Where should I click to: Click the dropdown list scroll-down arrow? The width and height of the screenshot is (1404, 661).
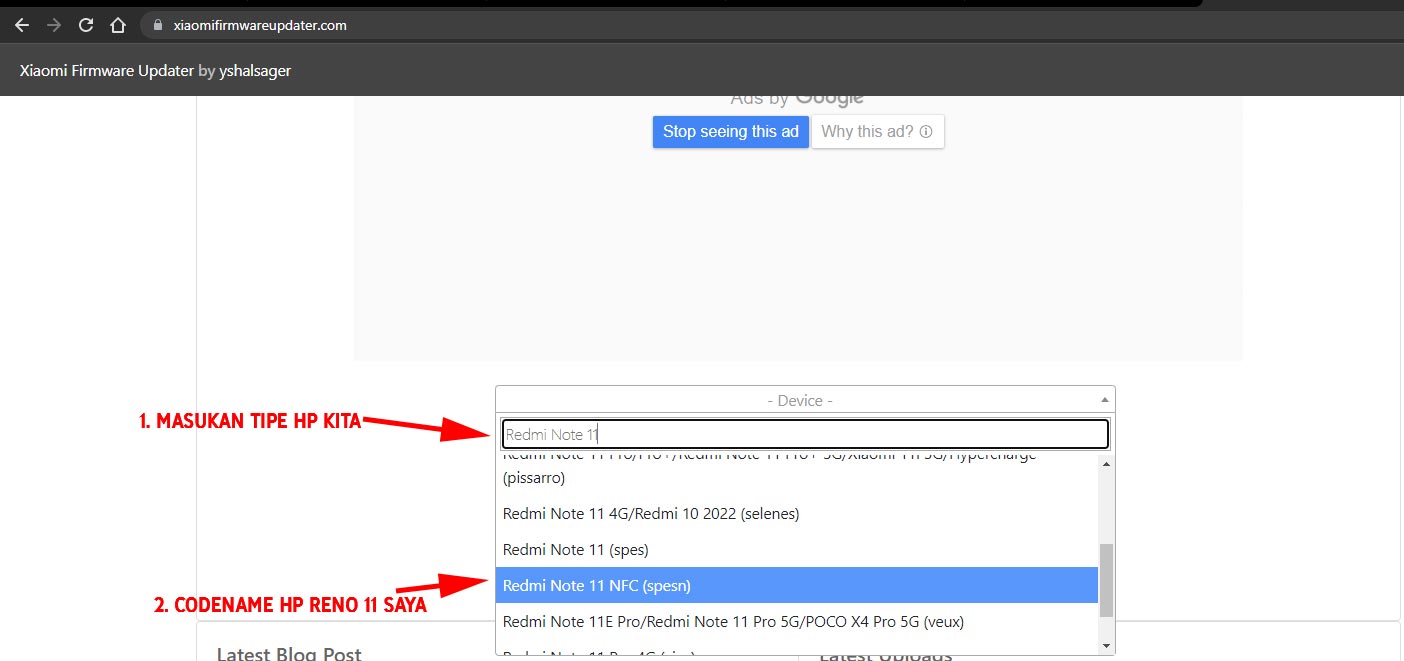tap(1106, 646)
